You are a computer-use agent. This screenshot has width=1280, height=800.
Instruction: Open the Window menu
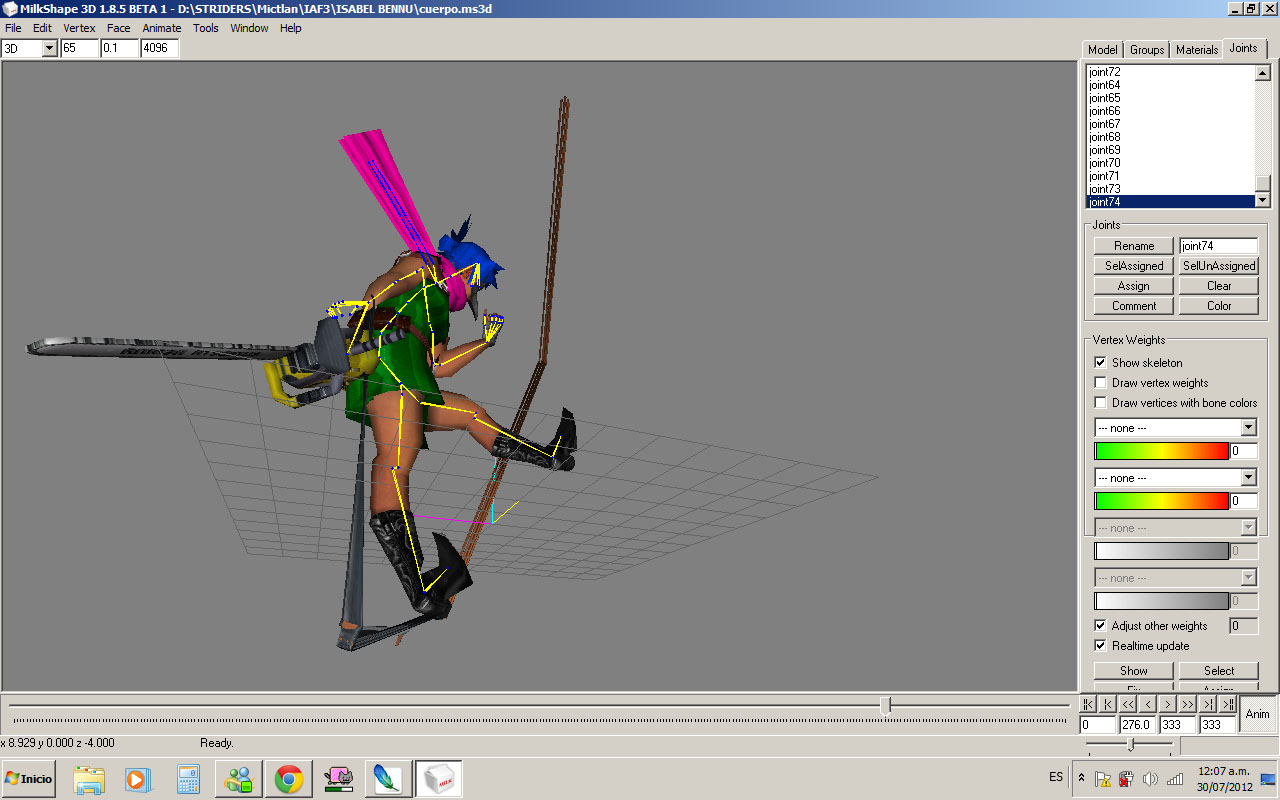(249, 28)
